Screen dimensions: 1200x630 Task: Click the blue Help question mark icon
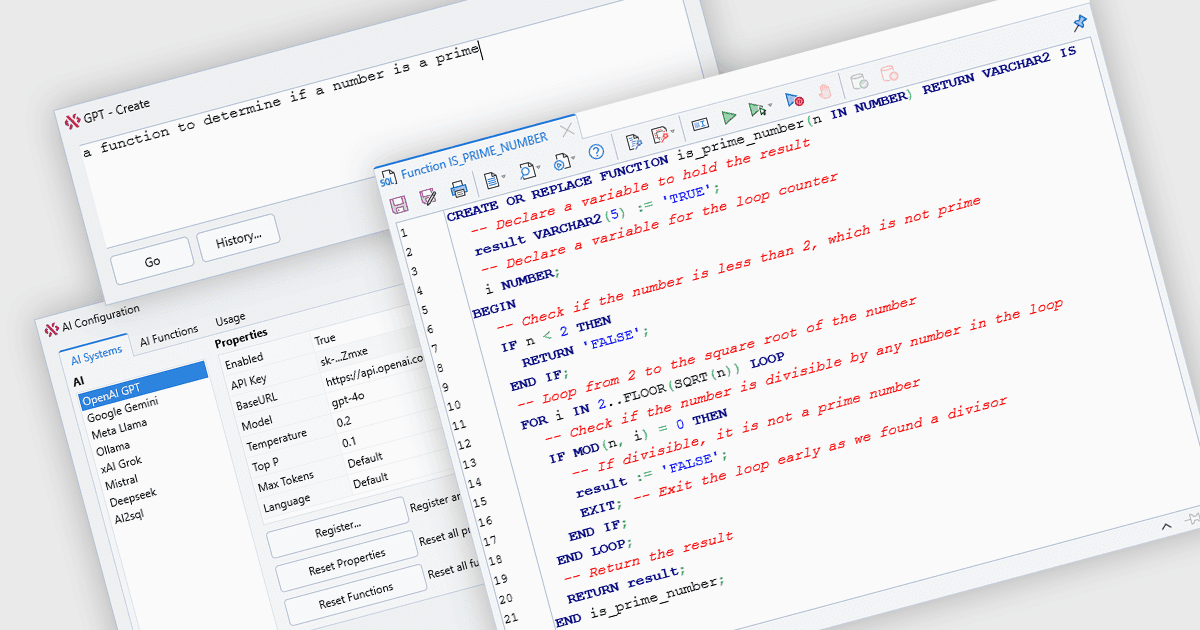596,153
